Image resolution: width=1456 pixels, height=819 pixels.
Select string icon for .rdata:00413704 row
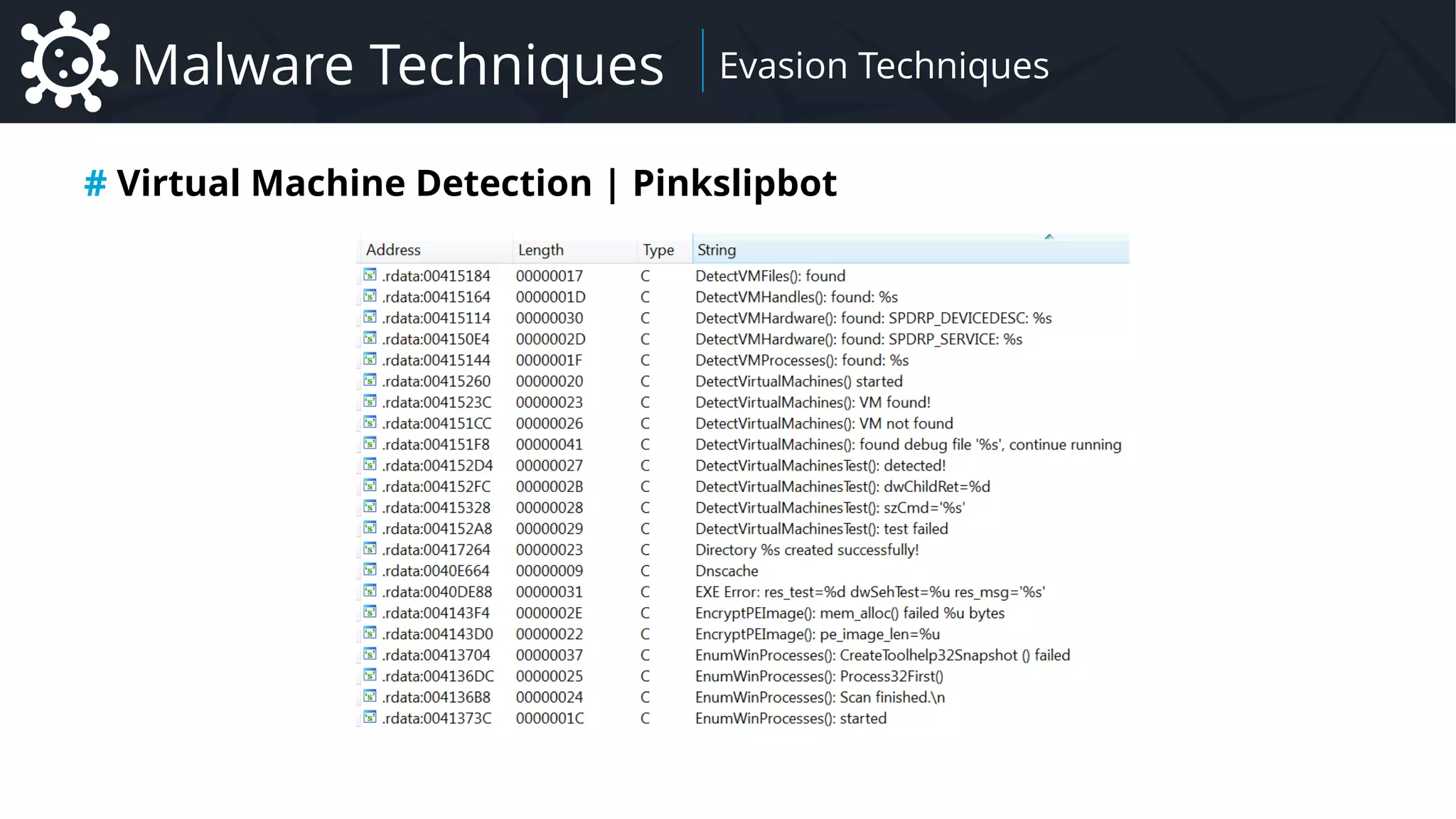(x=370, y=654)
